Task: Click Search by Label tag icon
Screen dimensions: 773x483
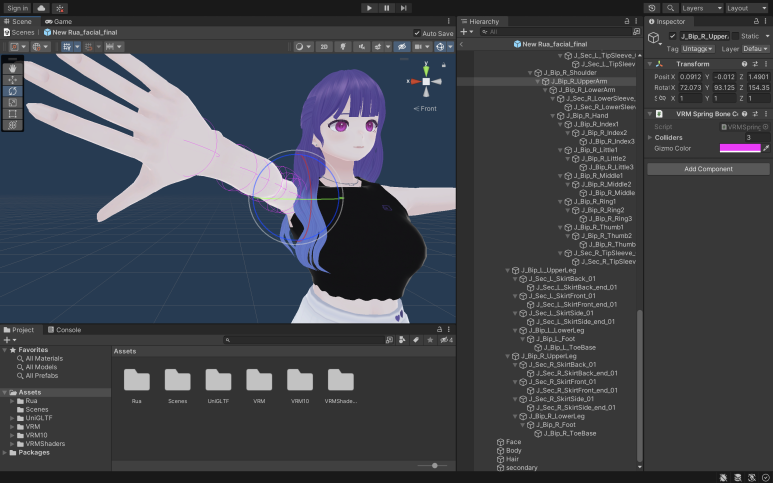Action: click(x=416, y=340)
